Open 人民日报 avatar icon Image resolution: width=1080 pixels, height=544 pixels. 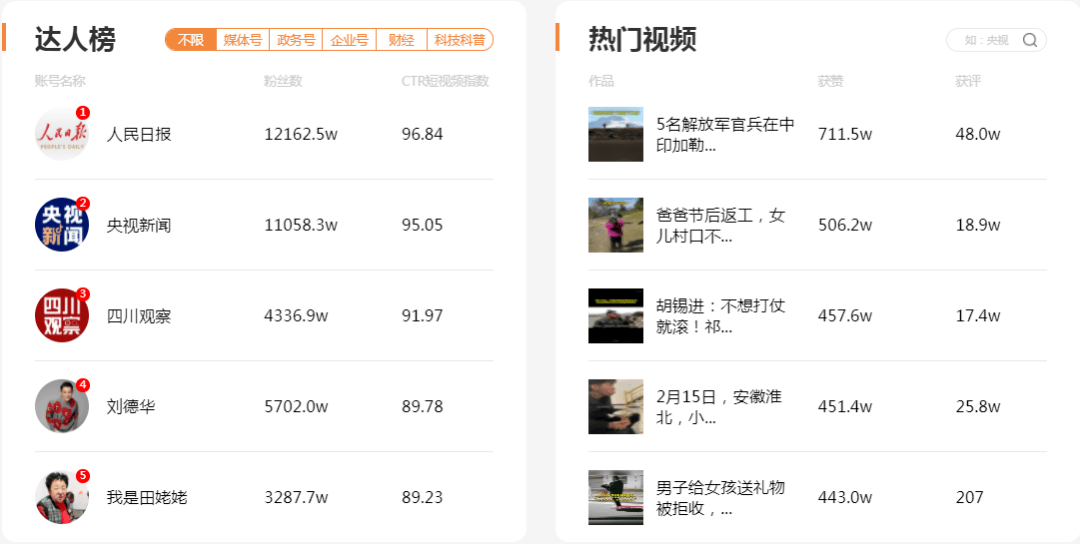coord(62,134)
